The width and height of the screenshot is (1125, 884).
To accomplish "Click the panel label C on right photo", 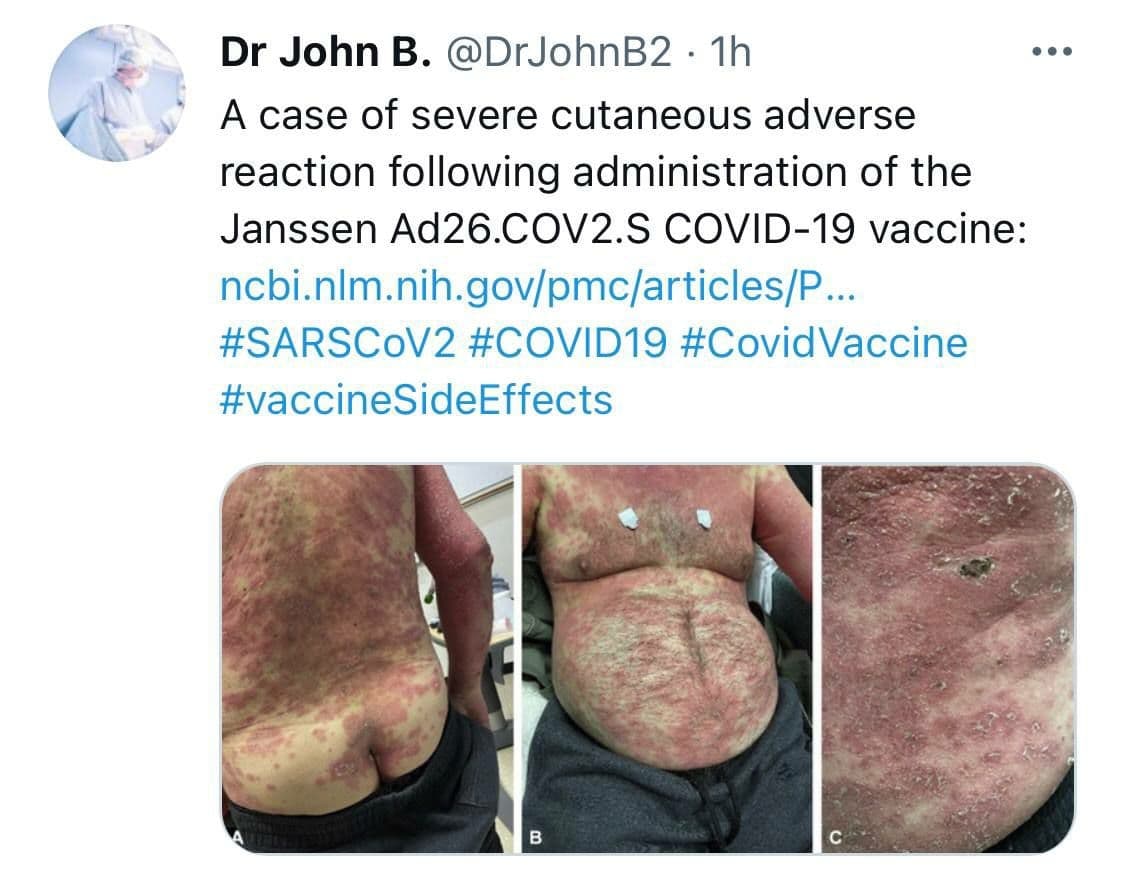I will [x=834, y=837].
